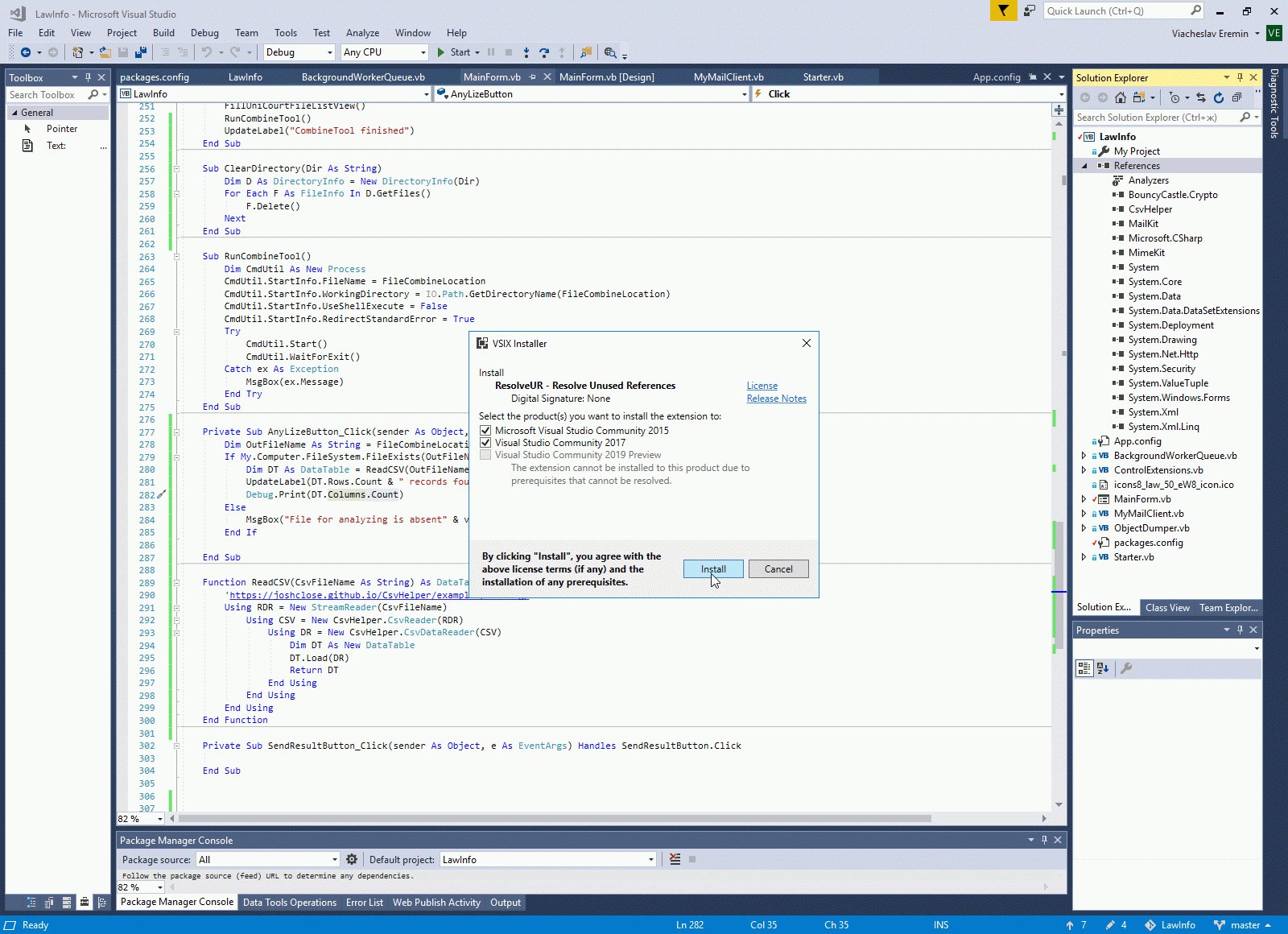Collapse the References tree node
The width and height of the screenshot is (1288, 934).
click(1084, 166)
